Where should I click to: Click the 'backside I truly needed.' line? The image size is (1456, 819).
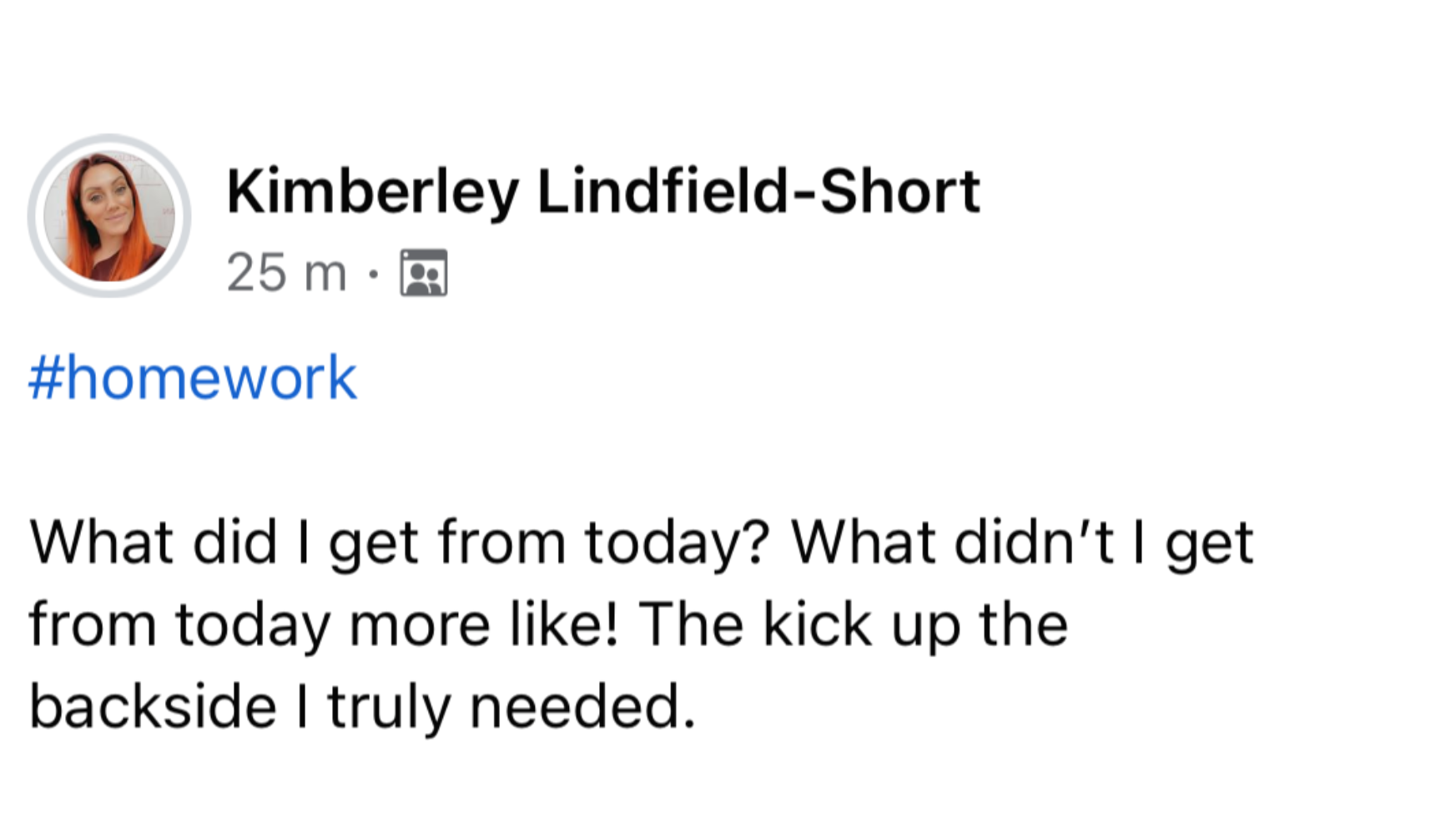point(362,706)
